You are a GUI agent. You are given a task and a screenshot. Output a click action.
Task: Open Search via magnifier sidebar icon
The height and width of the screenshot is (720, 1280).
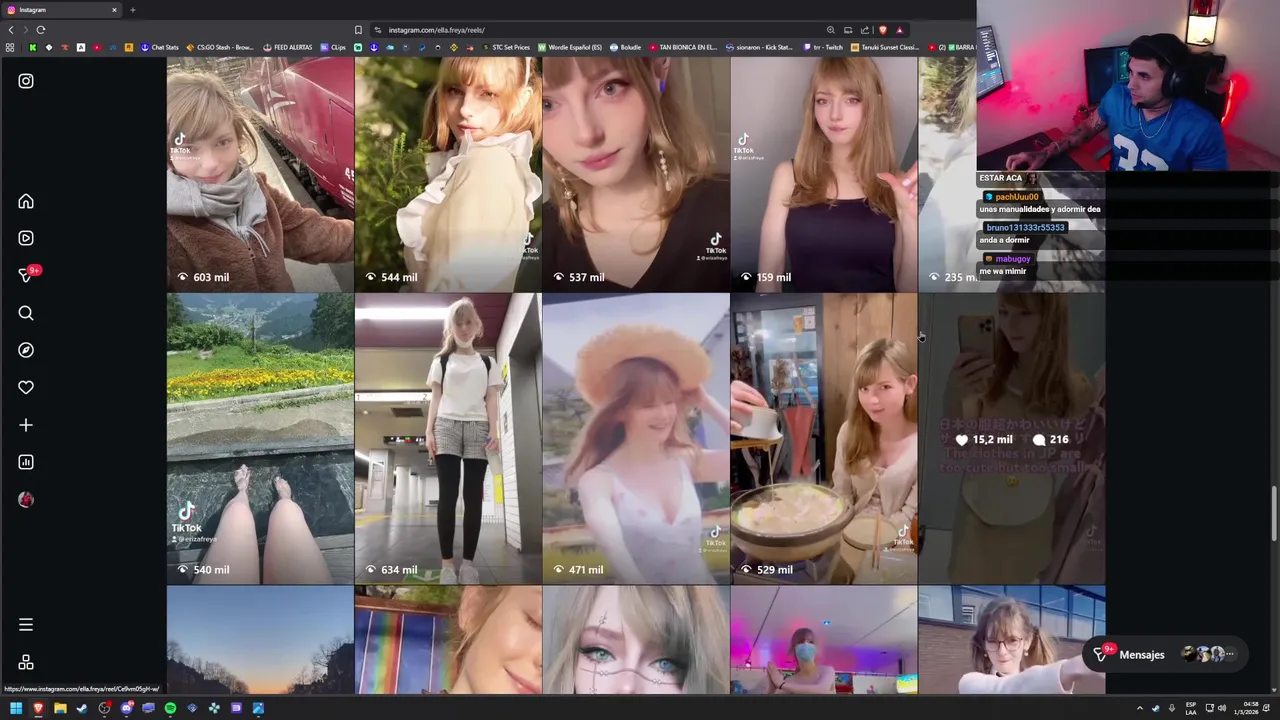point(26,313)
